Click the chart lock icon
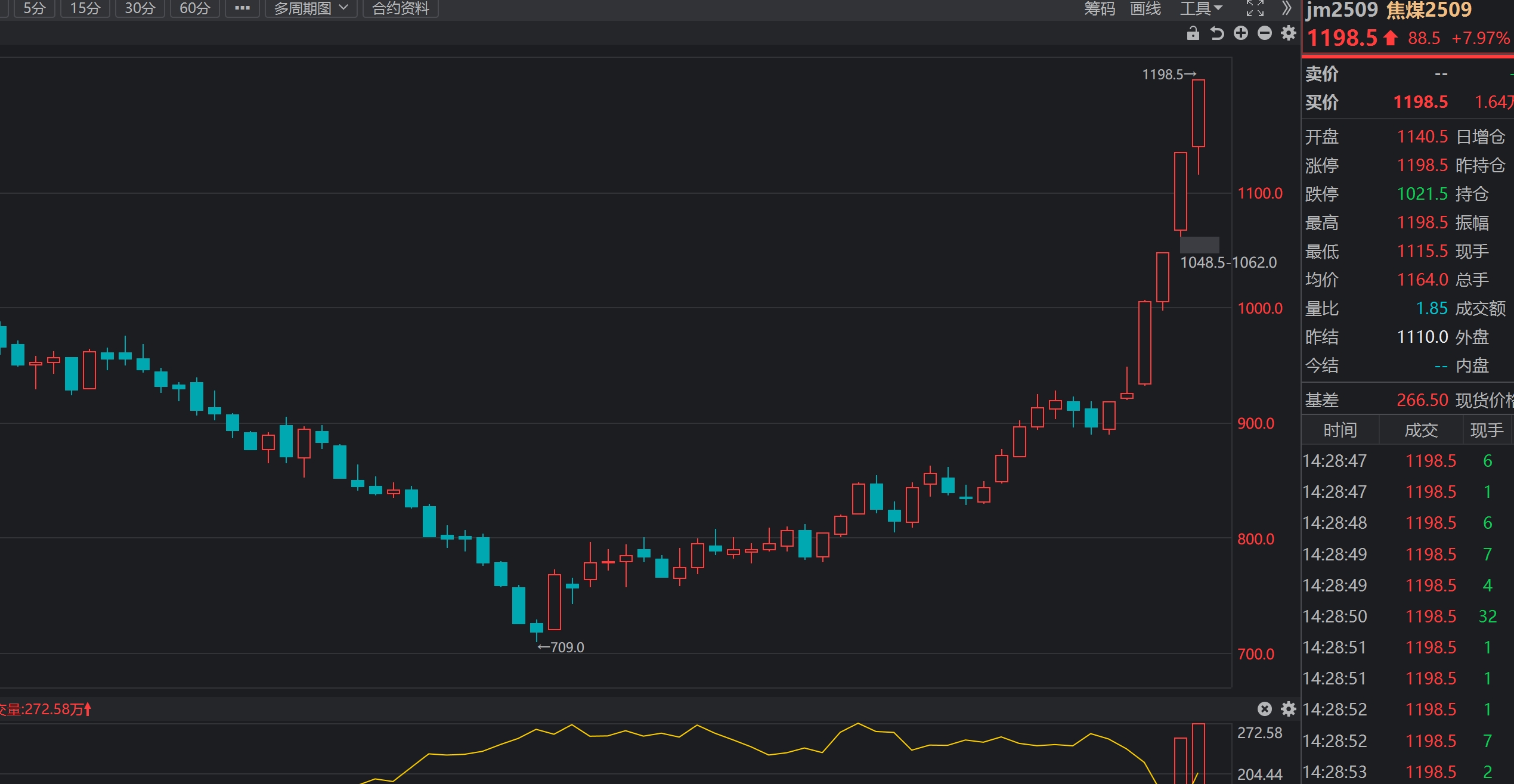1514x784 pixels. point(1193,33)
